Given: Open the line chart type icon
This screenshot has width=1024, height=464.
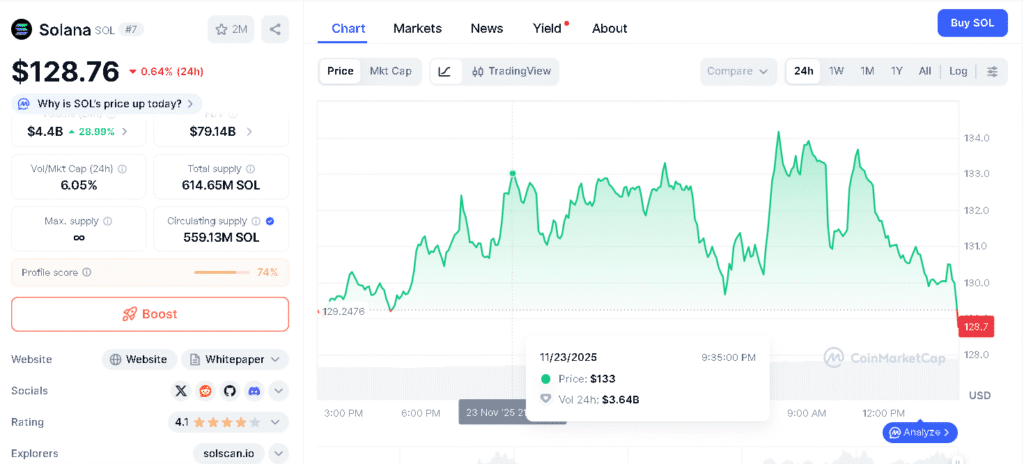Looking at the screenshot, I should coord(445,71).
